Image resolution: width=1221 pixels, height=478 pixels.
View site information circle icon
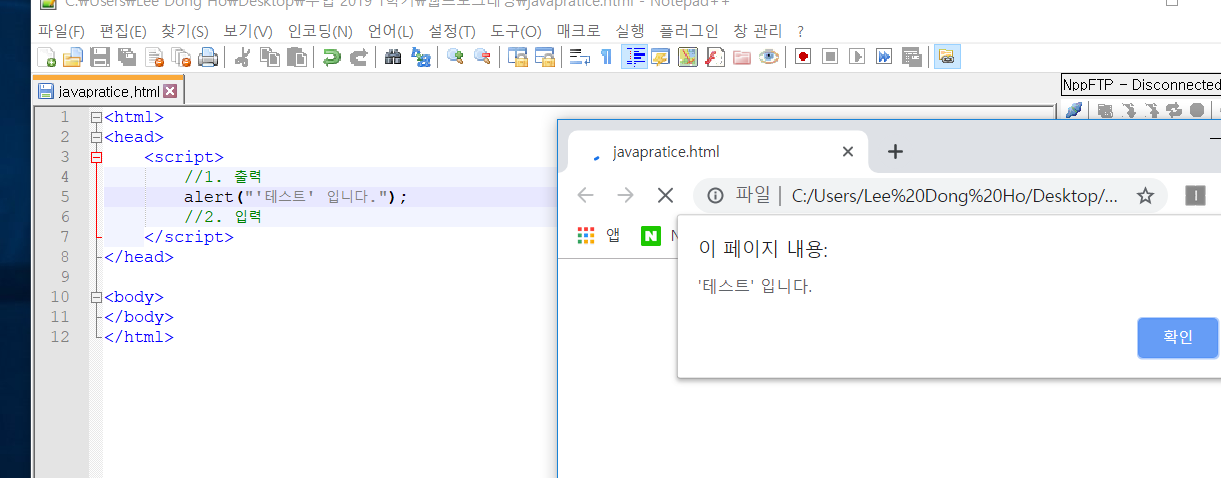coord(715,195)
